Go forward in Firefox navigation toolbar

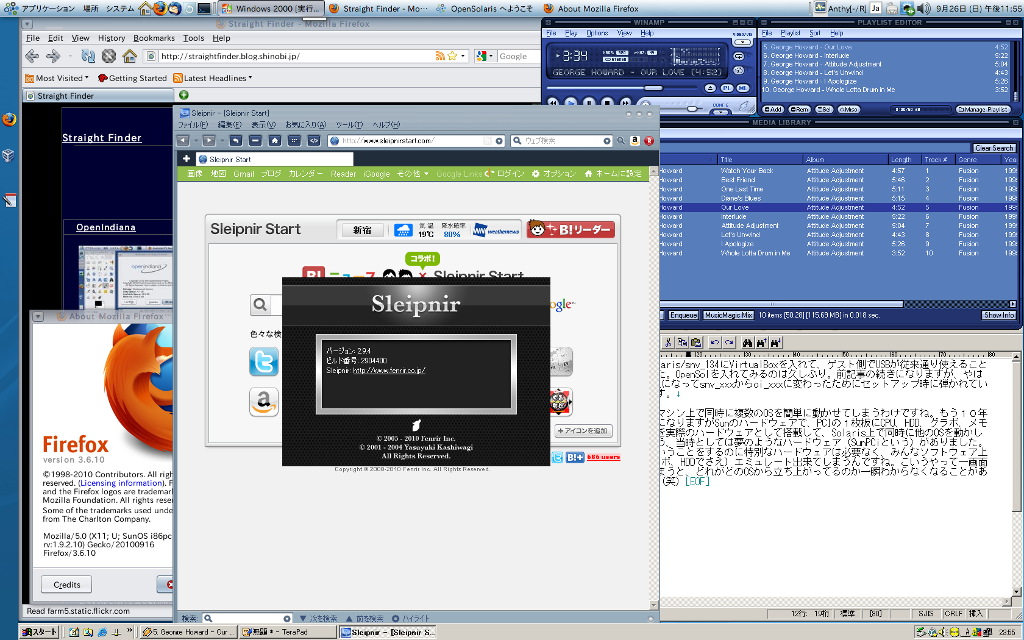point(54,56)
